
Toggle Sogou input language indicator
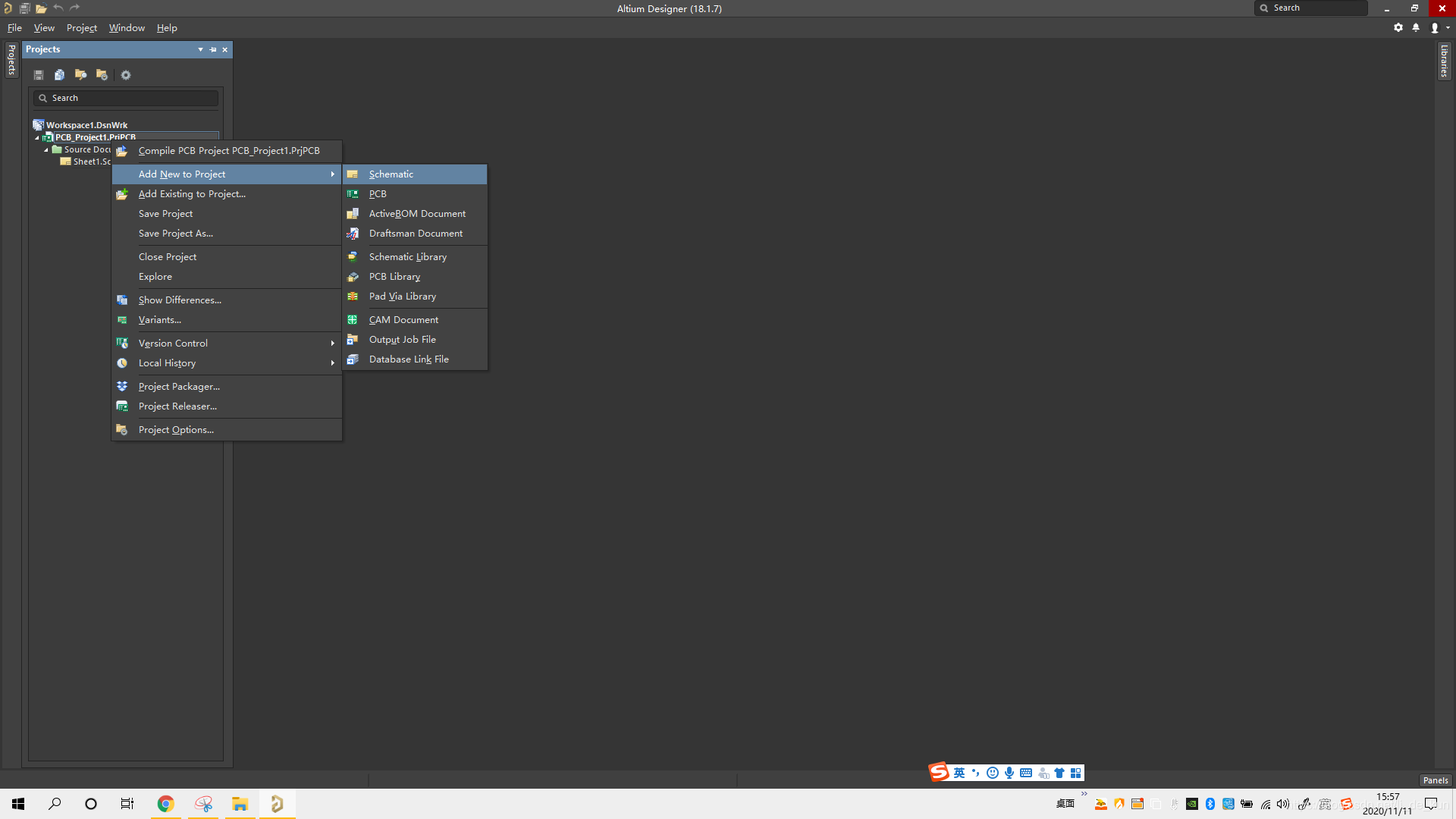pos(959,773)
